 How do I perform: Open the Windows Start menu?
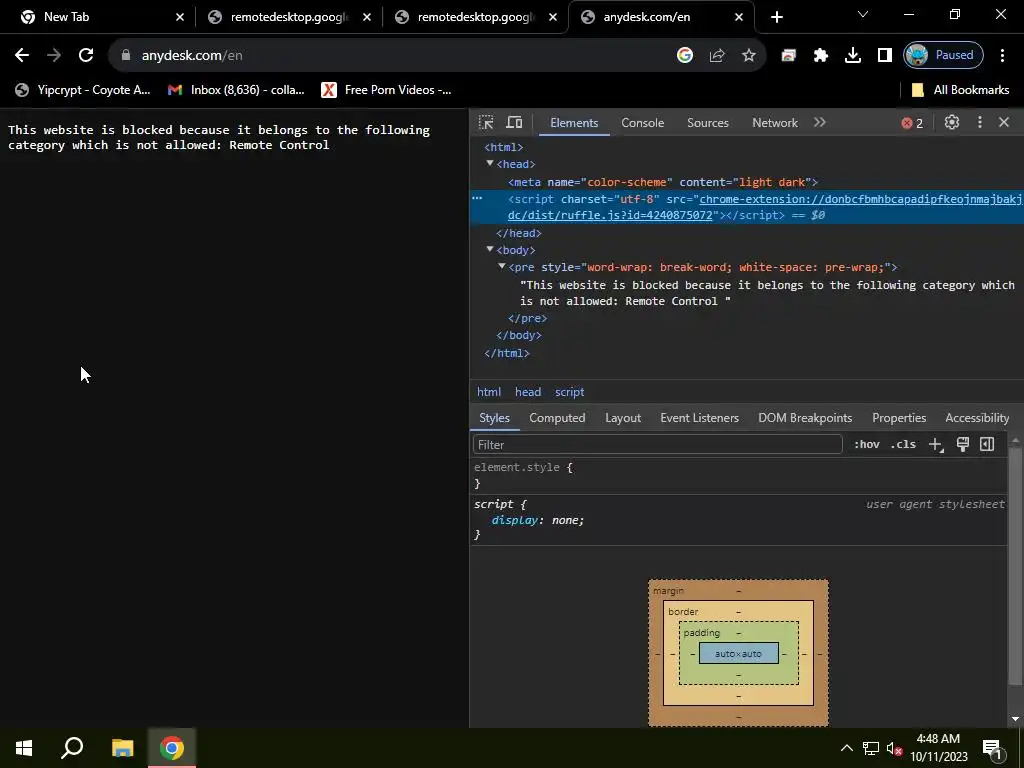tap(24, 748)
